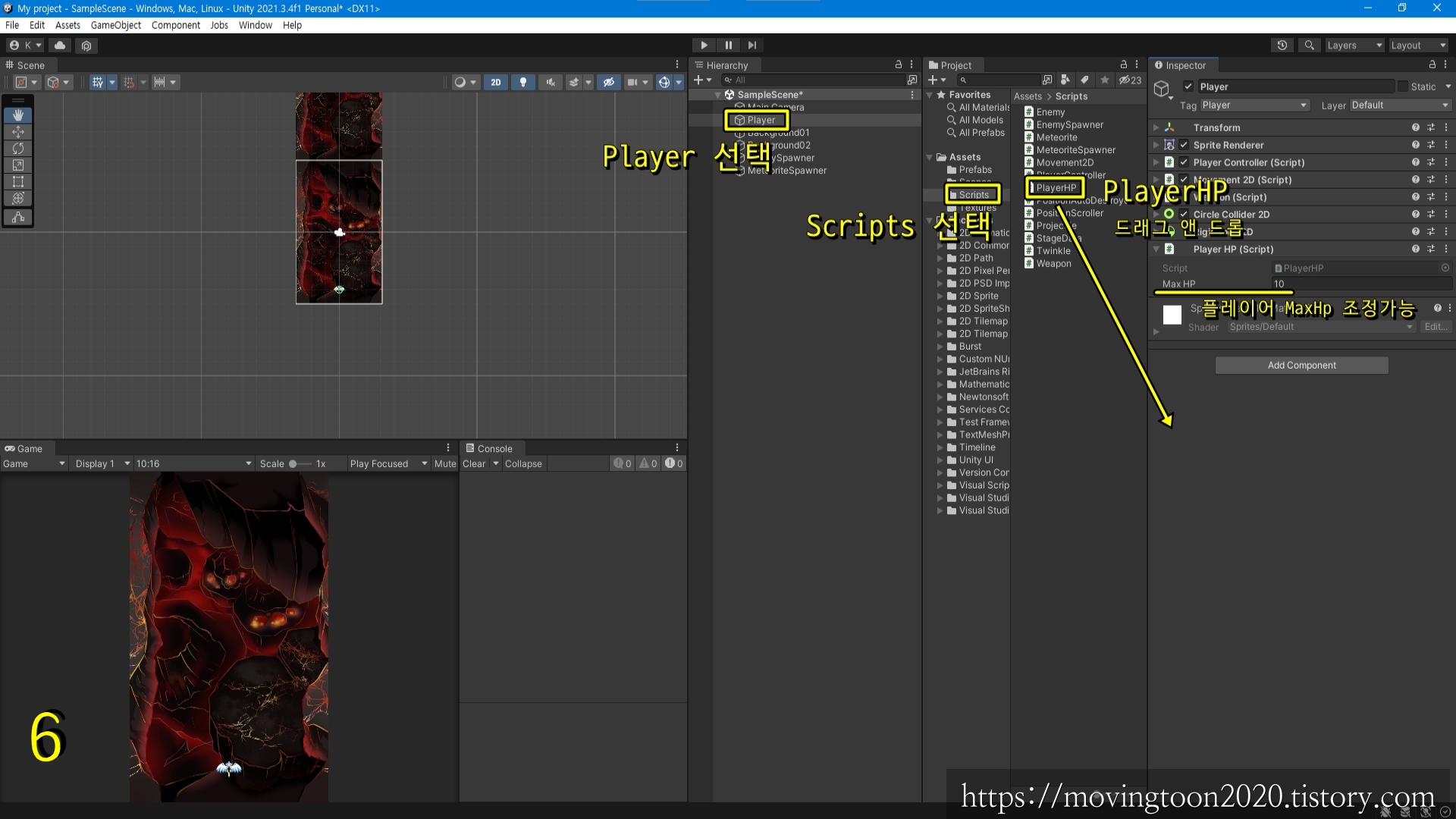Open the Cloud services icon
This screenshot has width=1456, height=819.
pyautogui.click(x=60, y=45)
